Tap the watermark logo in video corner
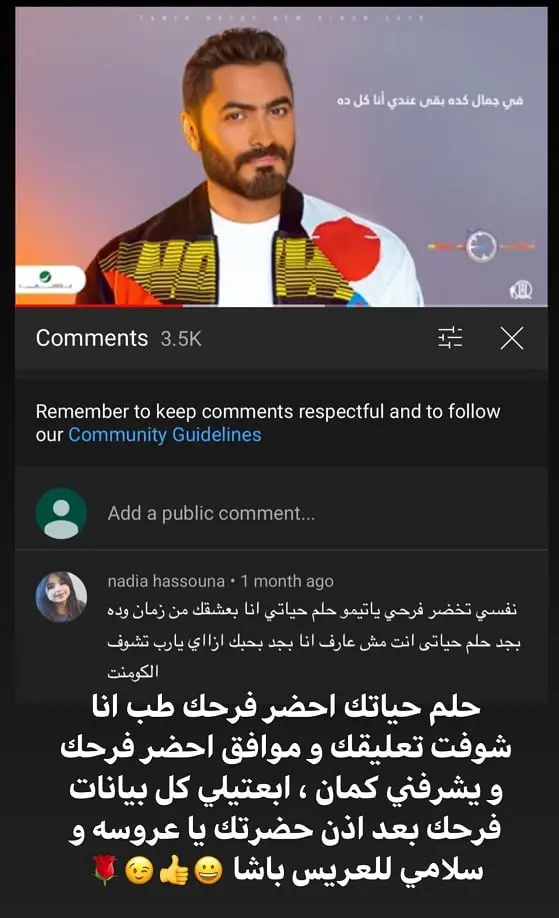Viewport: 559px width, 918px height. pyautogui.click(x=520, y=290)
